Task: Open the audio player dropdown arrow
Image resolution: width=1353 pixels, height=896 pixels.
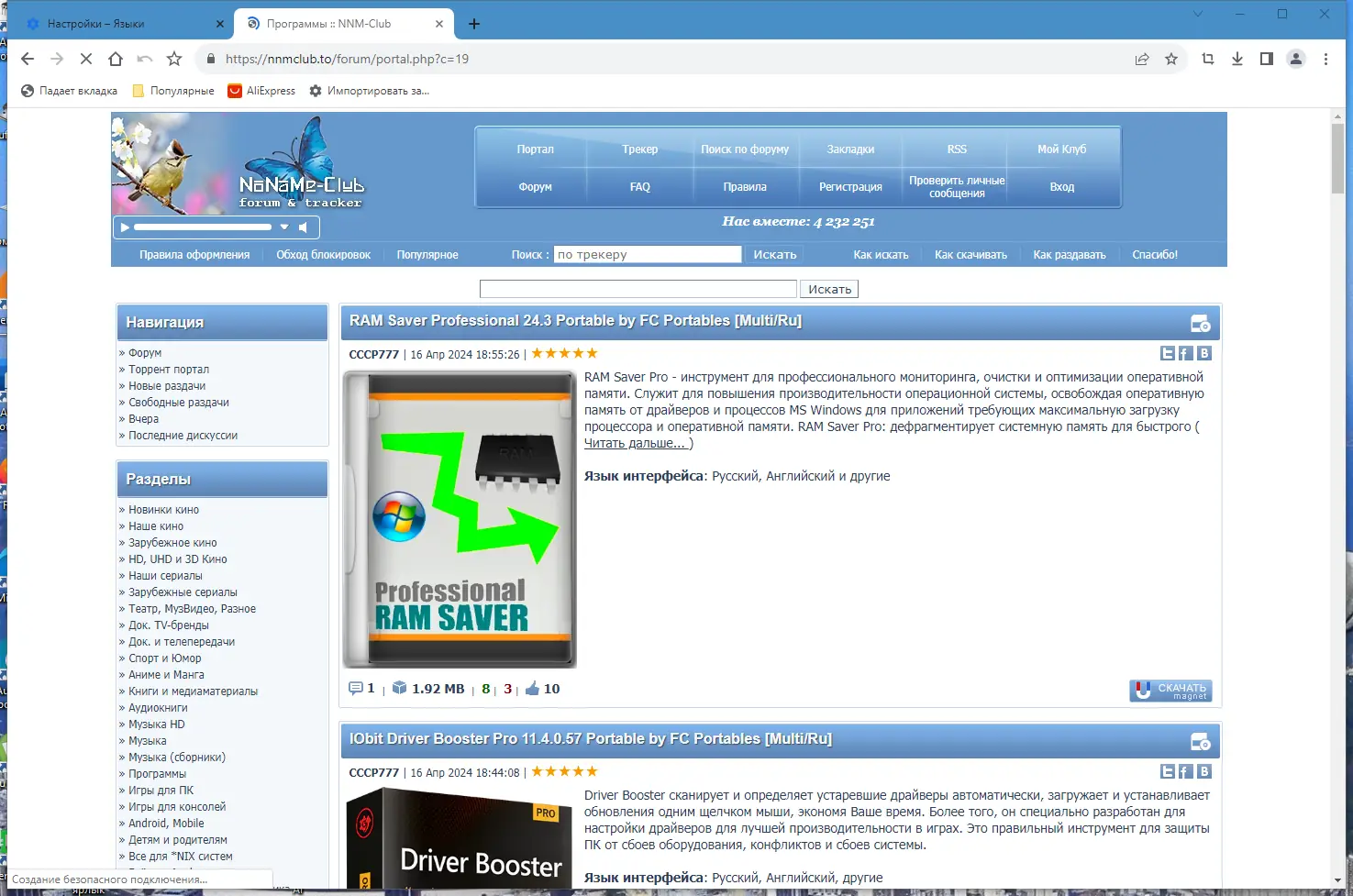Action: click(x=284, y=227)
